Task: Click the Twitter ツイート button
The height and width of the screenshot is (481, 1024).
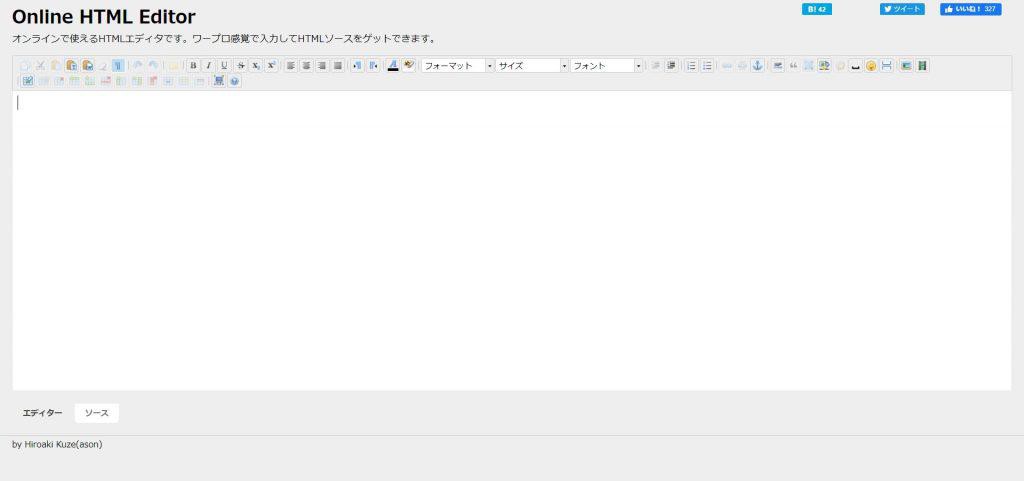Action: 902,9
